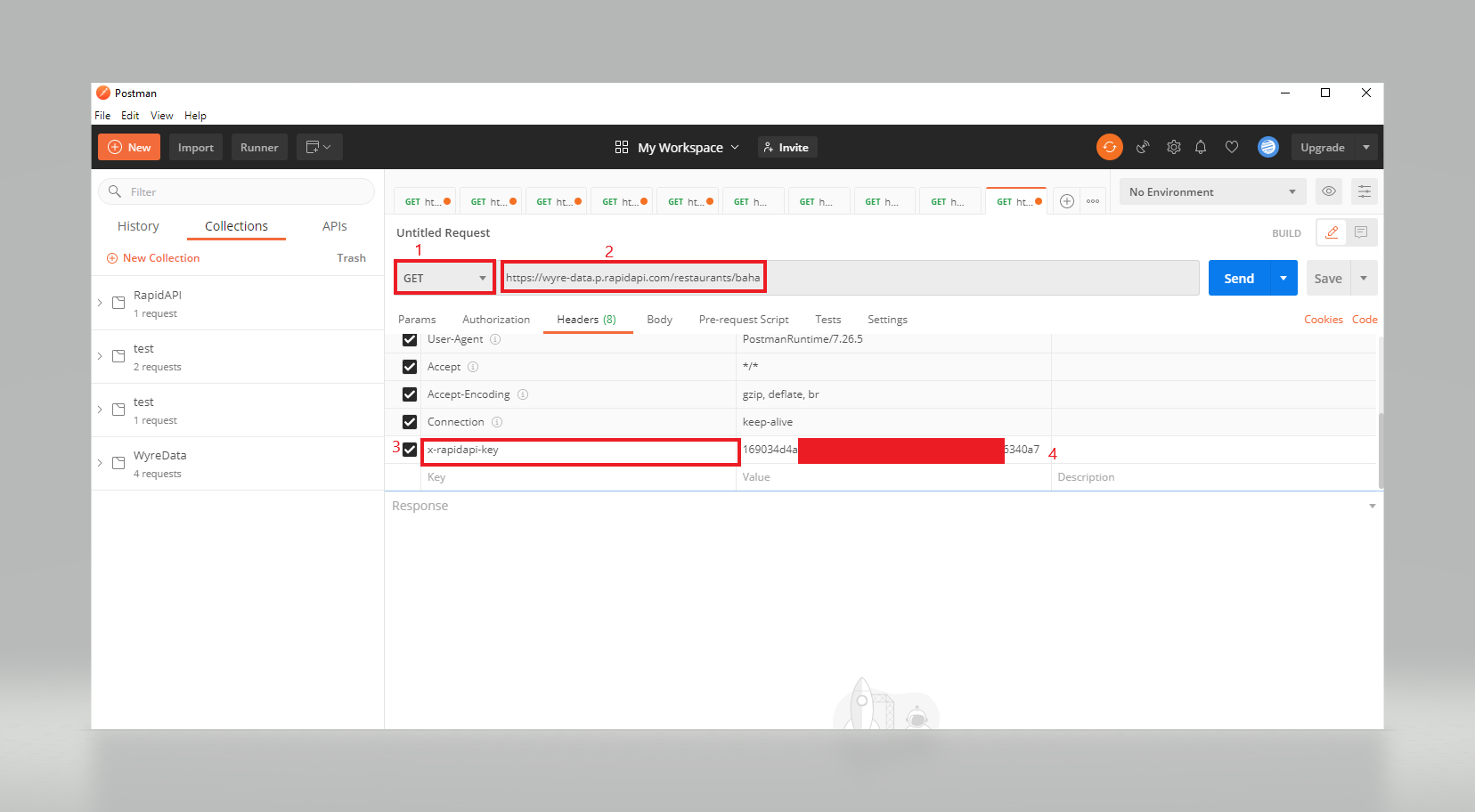1475x812 pixels.
Task: Uncheck the Accept header checkbox
Action: [x=410, y=367]
